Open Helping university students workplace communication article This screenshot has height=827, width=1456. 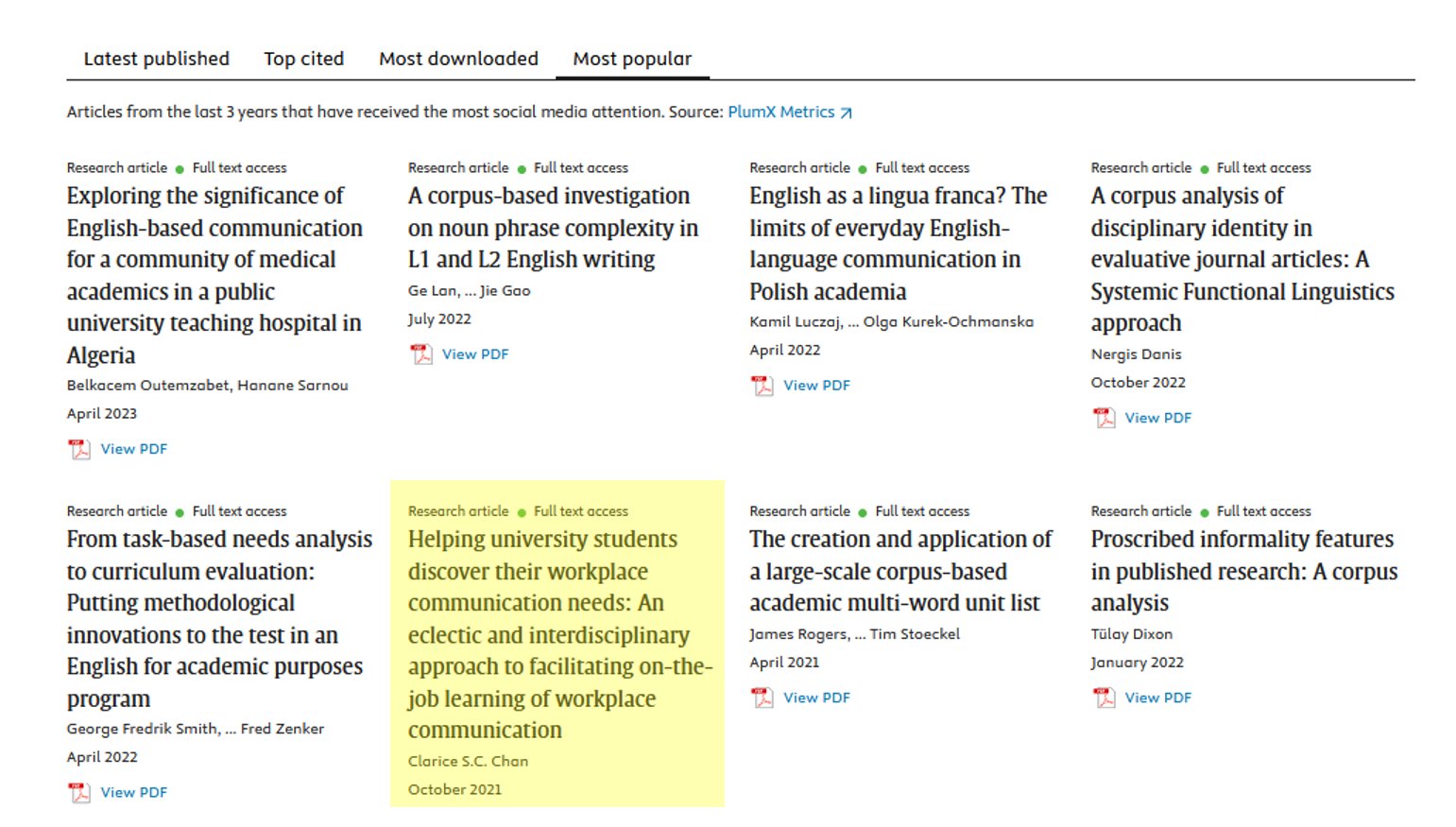click(x=560, y=634)
